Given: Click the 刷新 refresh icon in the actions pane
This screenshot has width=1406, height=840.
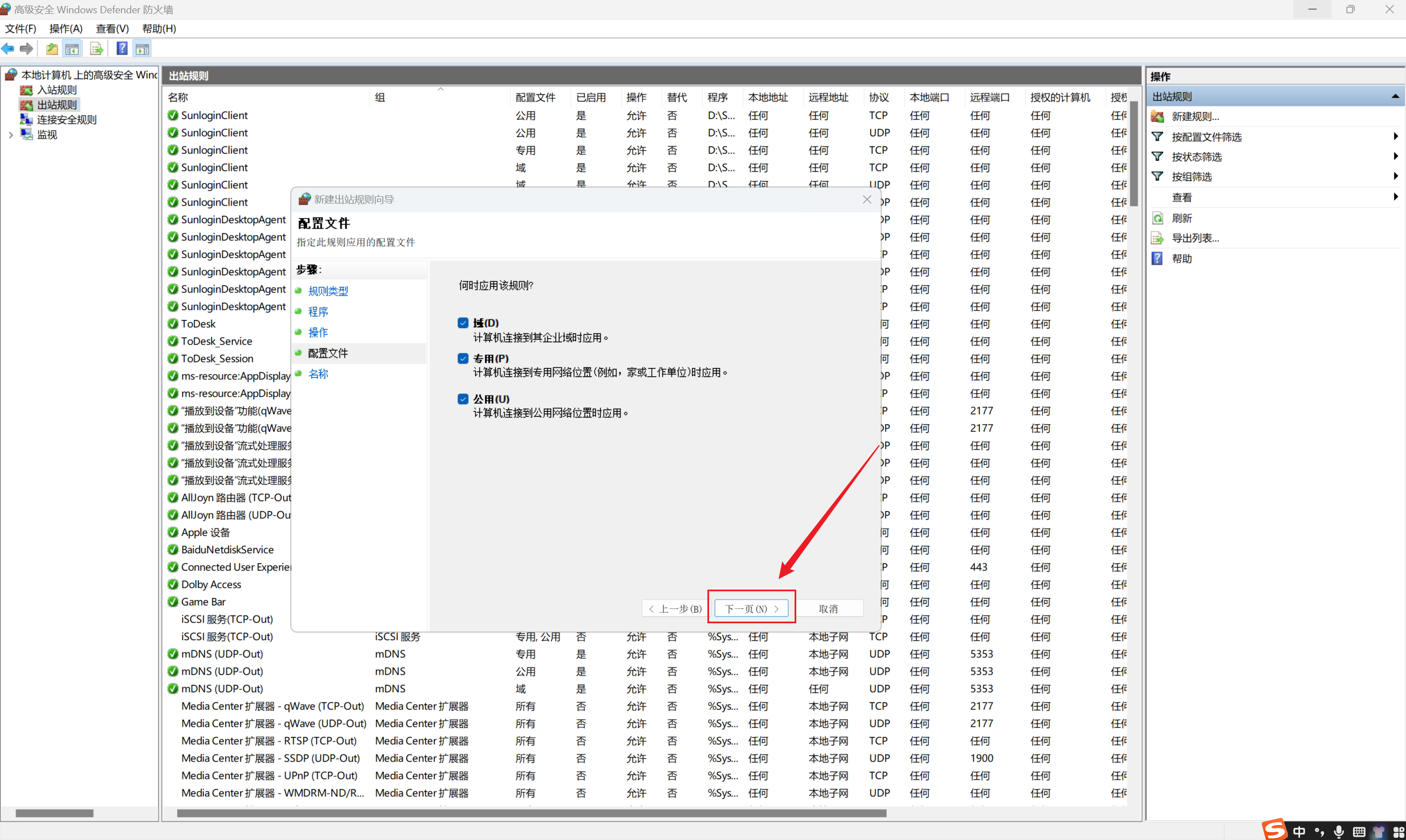Looking at the screenshot, I should point(1158,218).
